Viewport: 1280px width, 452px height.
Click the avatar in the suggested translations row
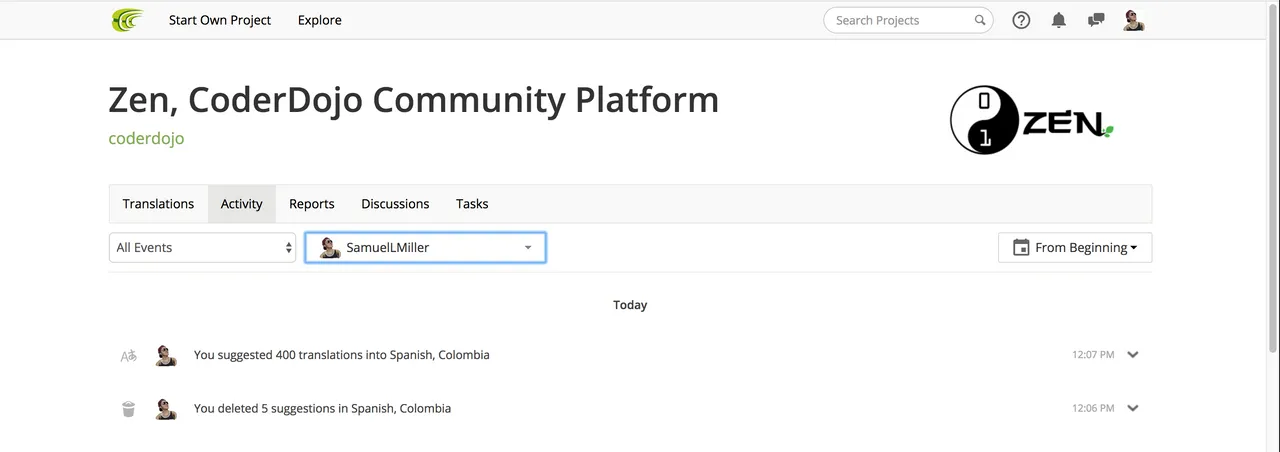point(166,355)
